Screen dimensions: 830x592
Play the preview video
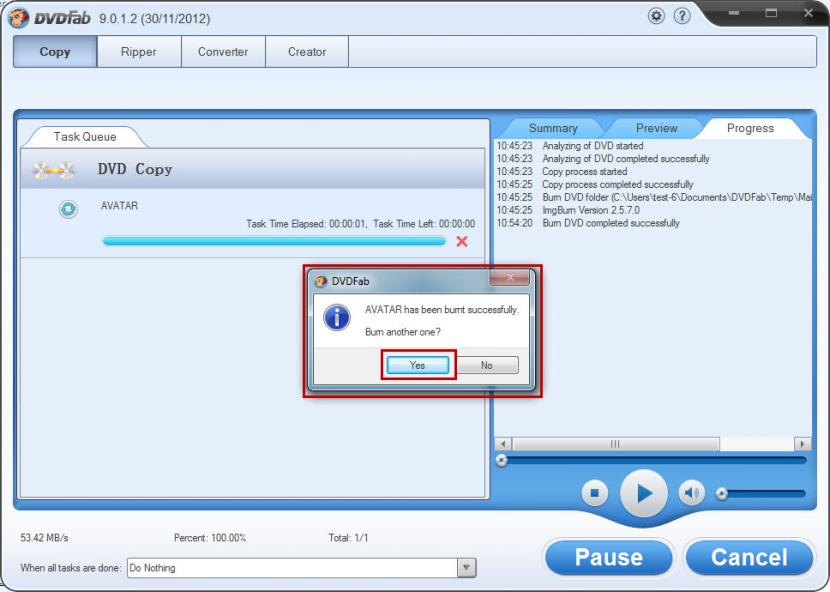coord(644,494)
